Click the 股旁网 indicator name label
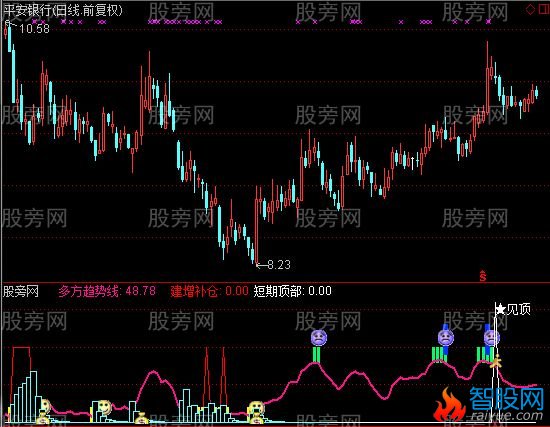The height and width of the screenshot is (427, 550). (20, 291)
